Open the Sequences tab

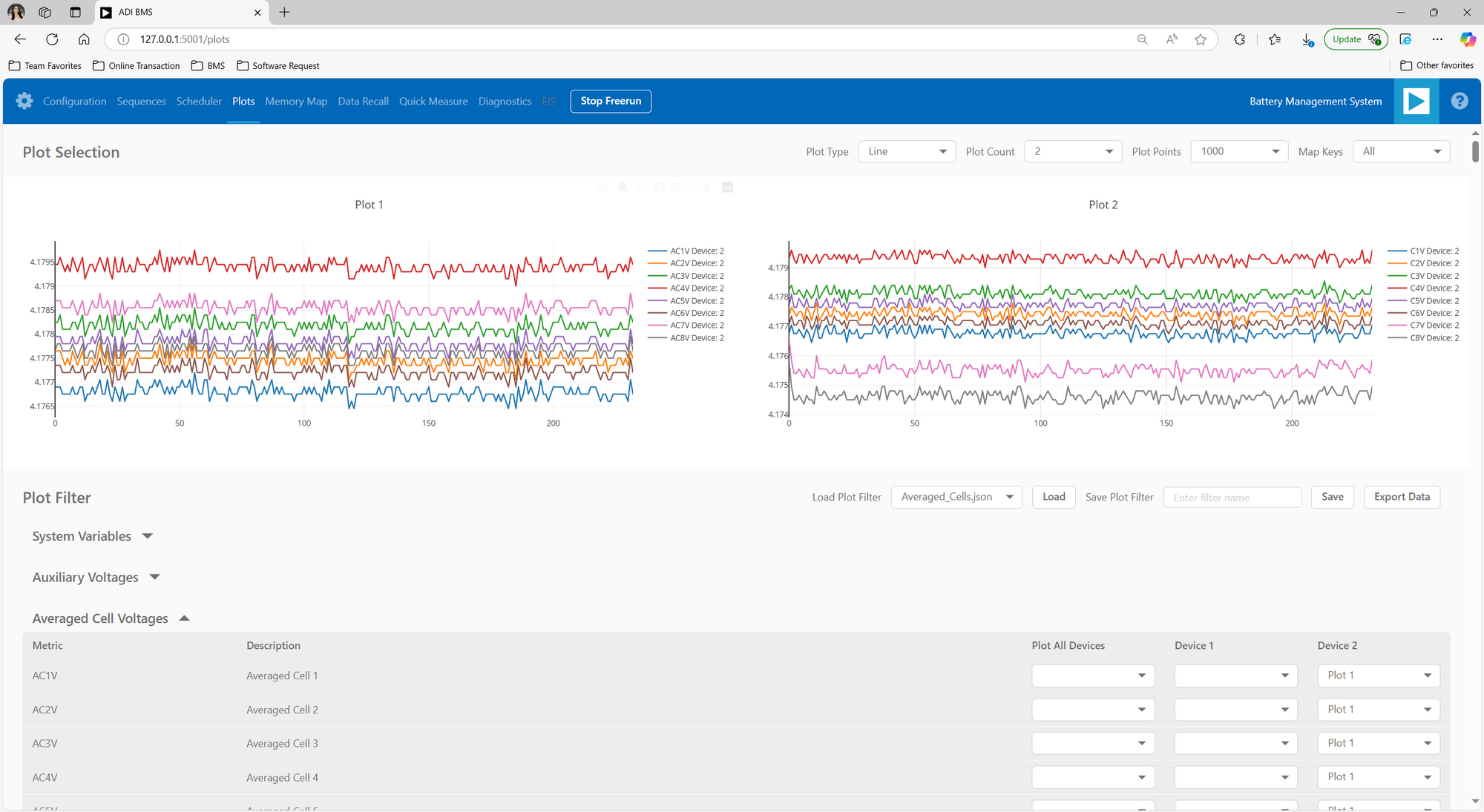pyautogui.click(x=141, y=101)
